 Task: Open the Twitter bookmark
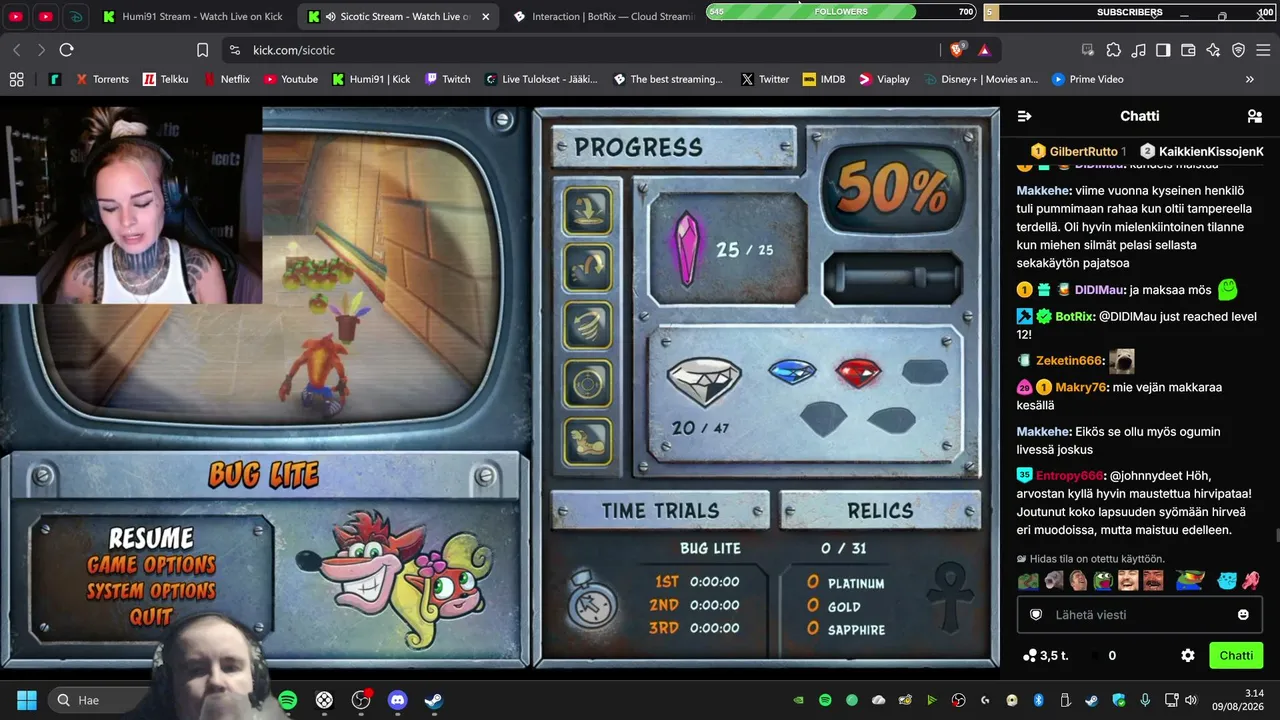(765, 79)
